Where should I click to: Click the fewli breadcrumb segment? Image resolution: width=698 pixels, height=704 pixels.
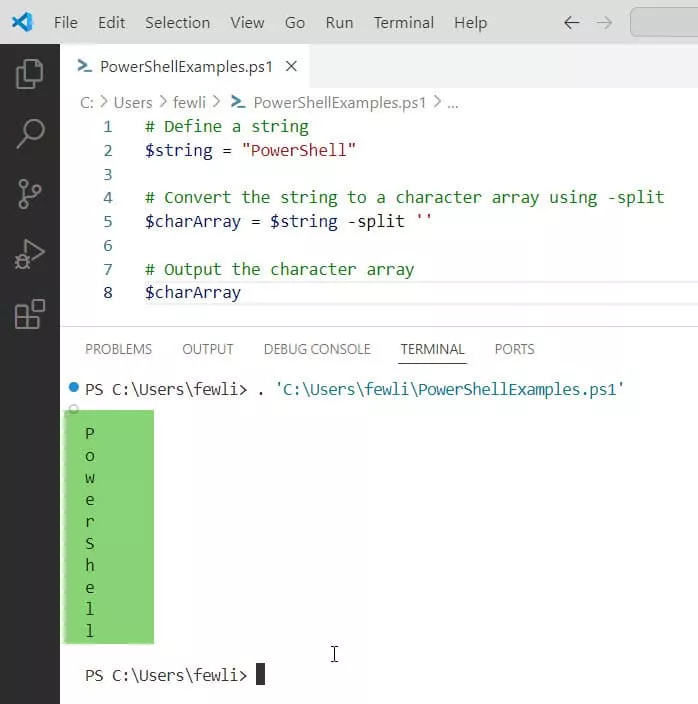(x=190, y=102)
